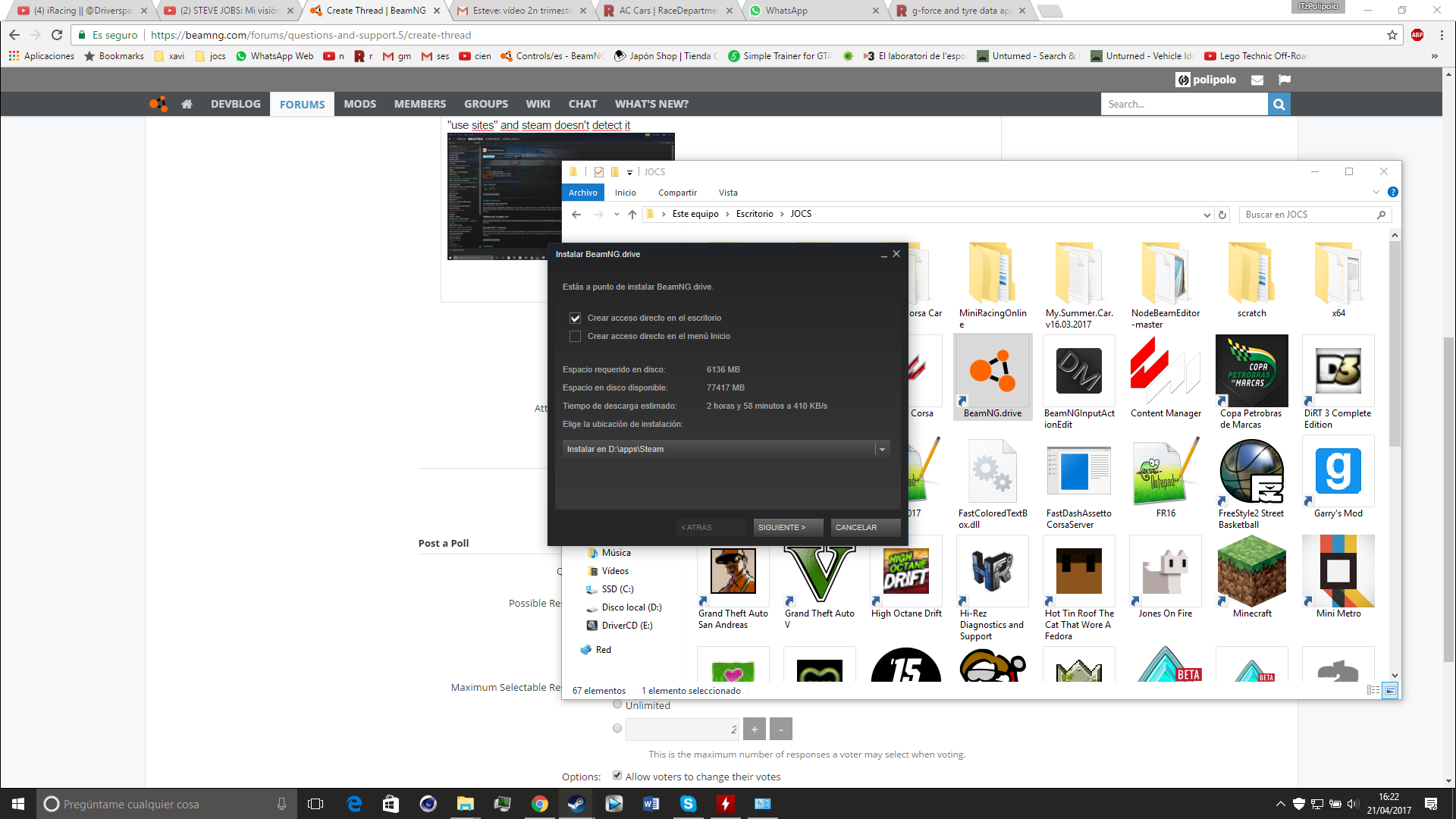Viewport: 1456px width, 819px height.
Task: Expand the Explorer ribbon chevron
Action: click(1376, 193)
